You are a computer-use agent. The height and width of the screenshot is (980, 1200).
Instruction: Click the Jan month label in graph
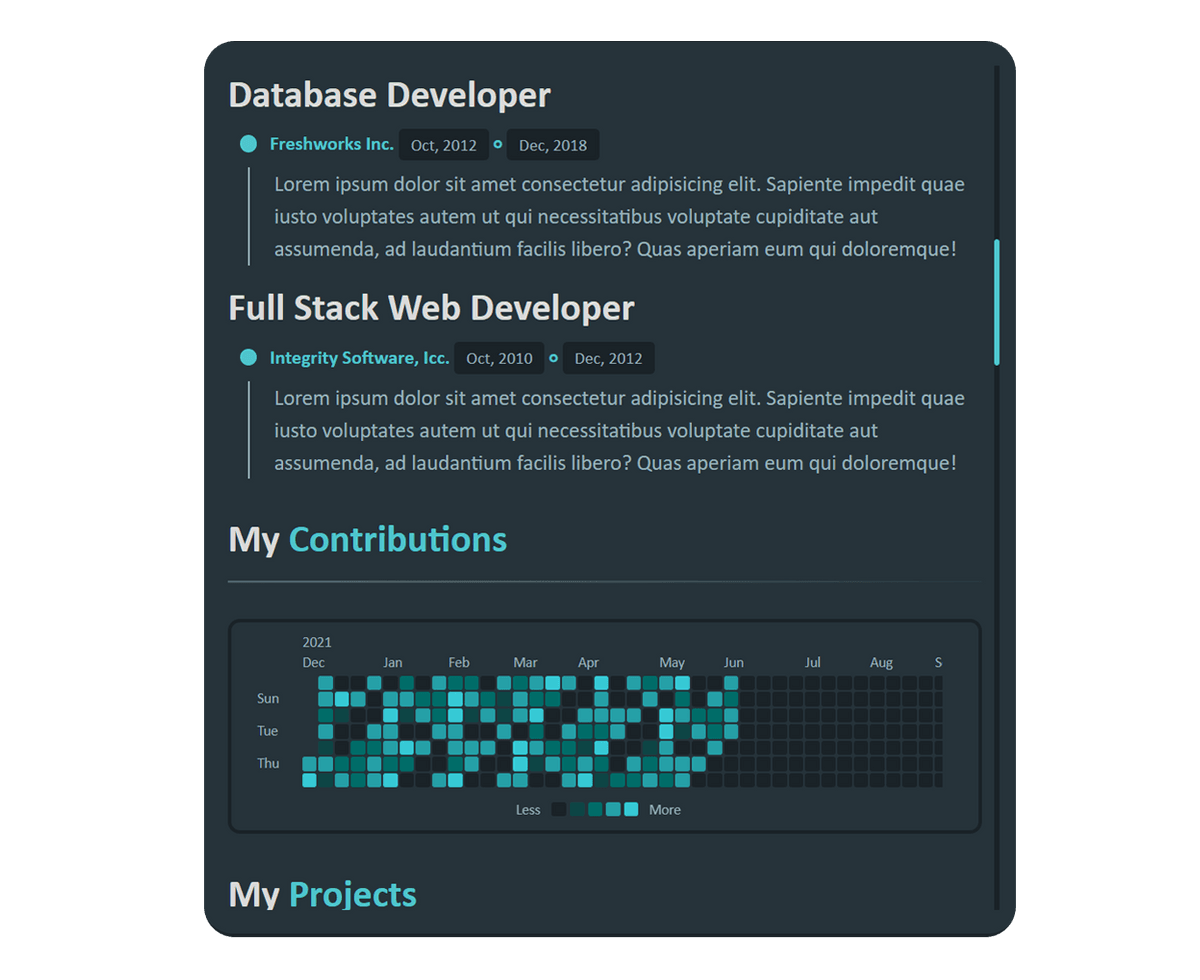tap(393, 662)
